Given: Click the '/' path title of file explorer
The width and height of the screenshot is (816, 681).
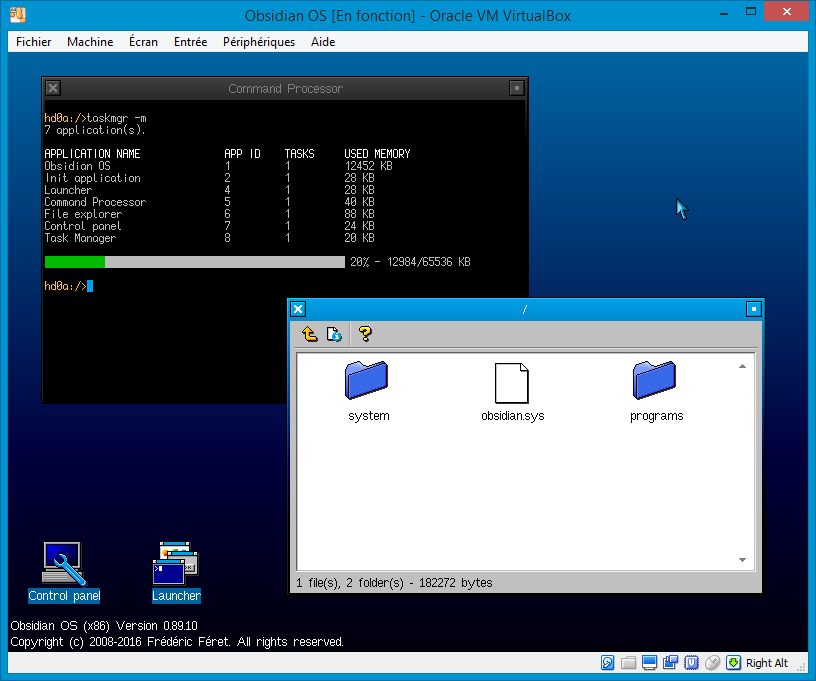Looking at the screenshot, I should 525,310.
